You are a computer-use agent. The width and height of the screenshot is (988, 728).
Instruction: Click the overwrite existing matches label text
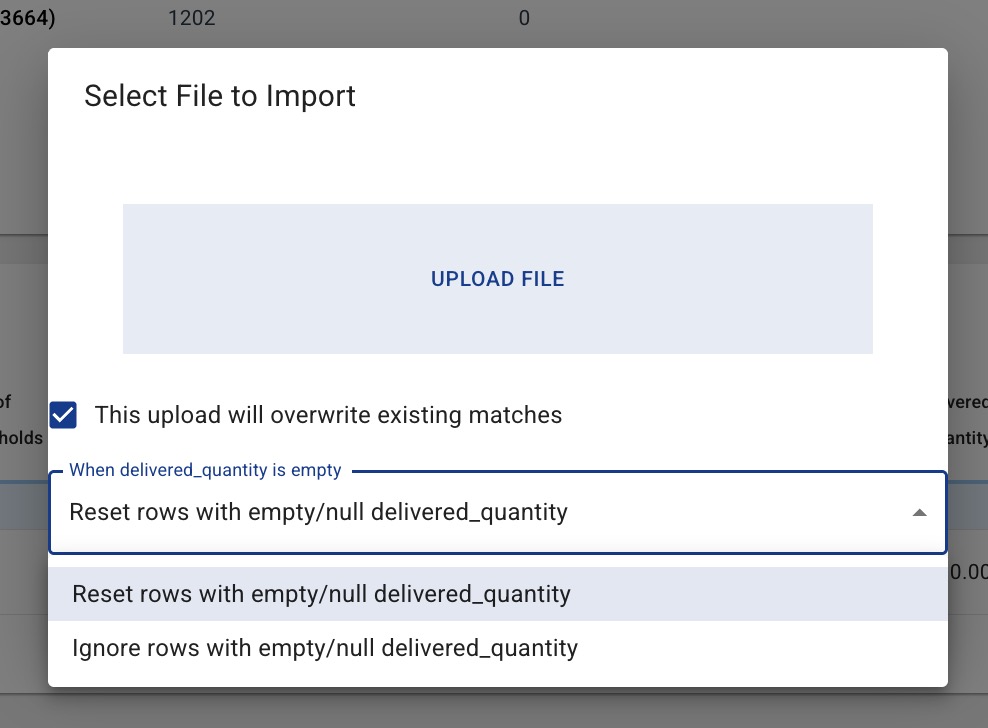coord(328,415)
